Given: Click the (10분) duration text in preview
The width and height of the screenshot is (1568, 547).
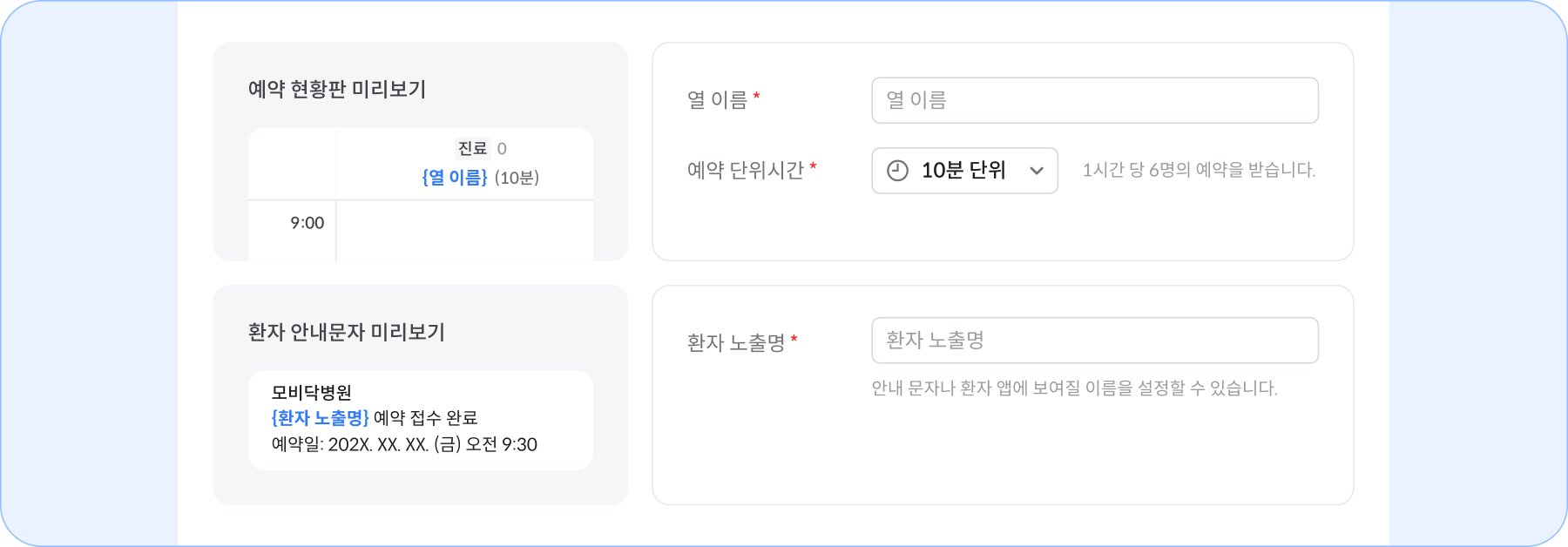Looking at the screenshot, I should (517, 178).
